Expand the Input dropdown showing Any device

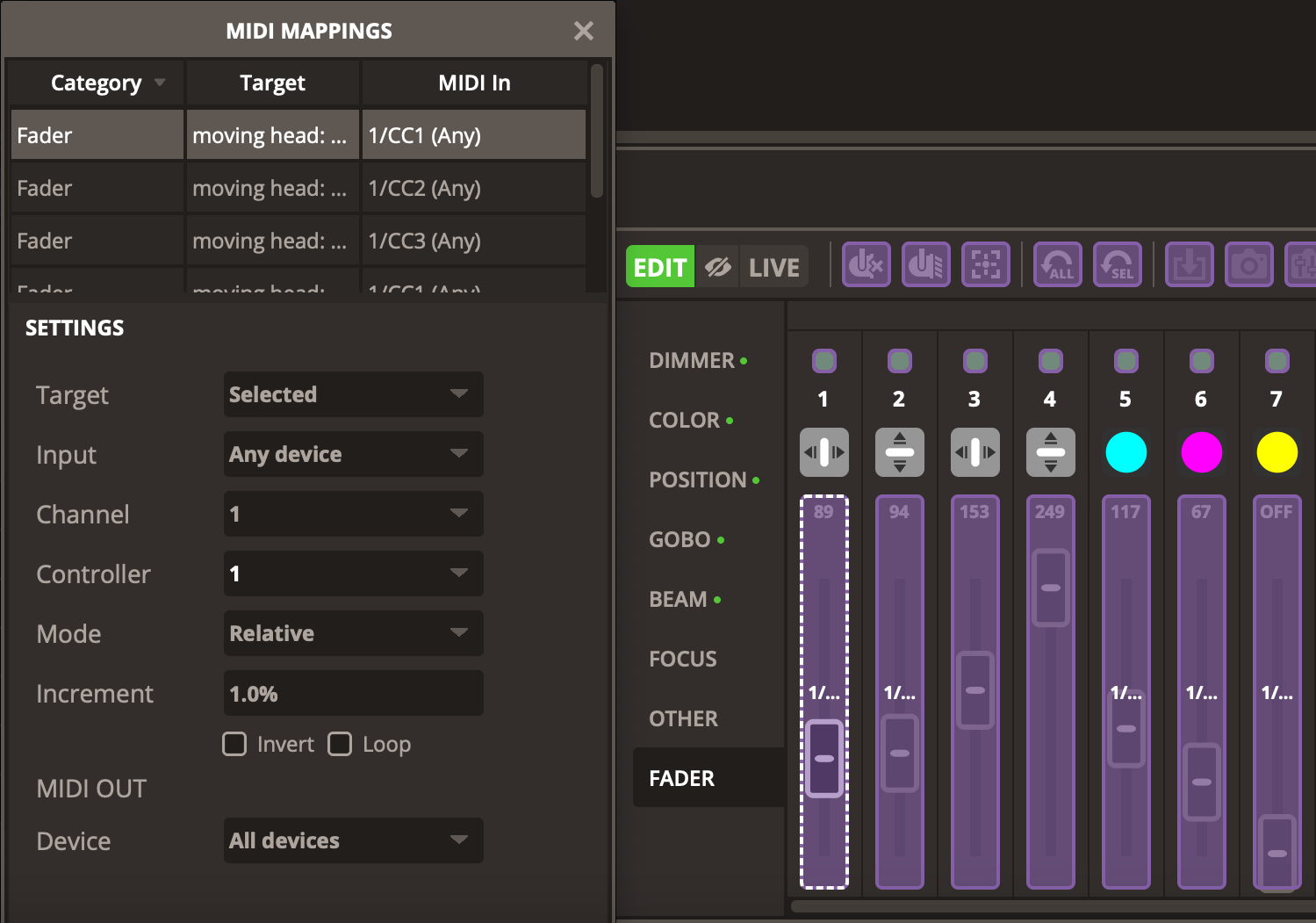[353, 454]
